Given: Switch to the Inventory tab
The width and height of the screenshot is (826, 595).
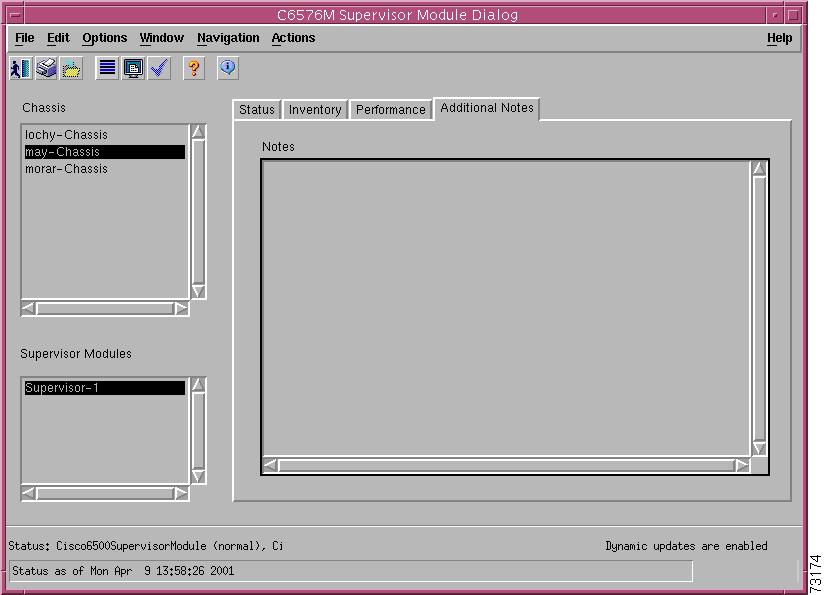Looking at the screenshot, I should pos(315,110).
